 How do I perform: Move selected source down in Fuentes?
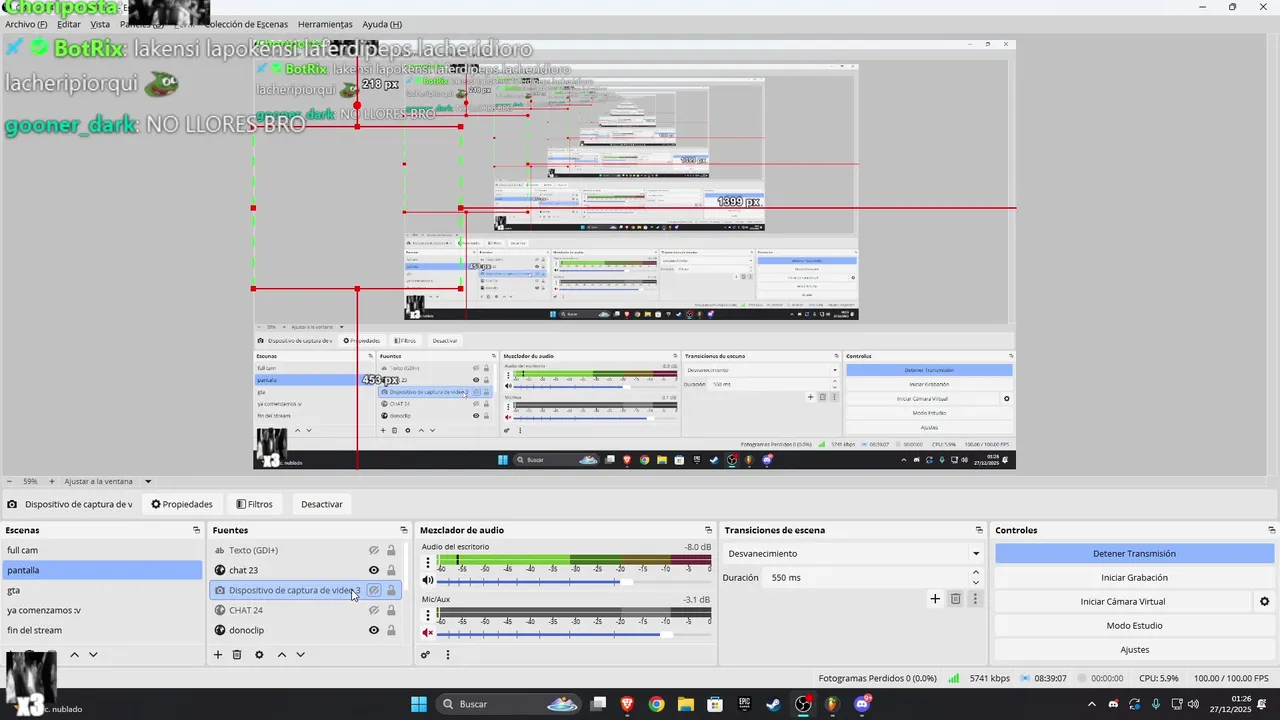300,655
